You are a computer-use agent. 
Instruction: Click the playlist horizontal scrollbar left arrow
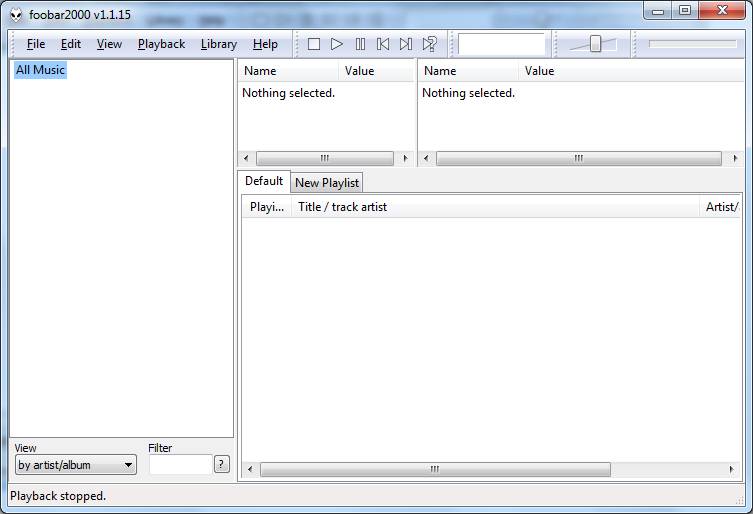click(x=250, y=469)
